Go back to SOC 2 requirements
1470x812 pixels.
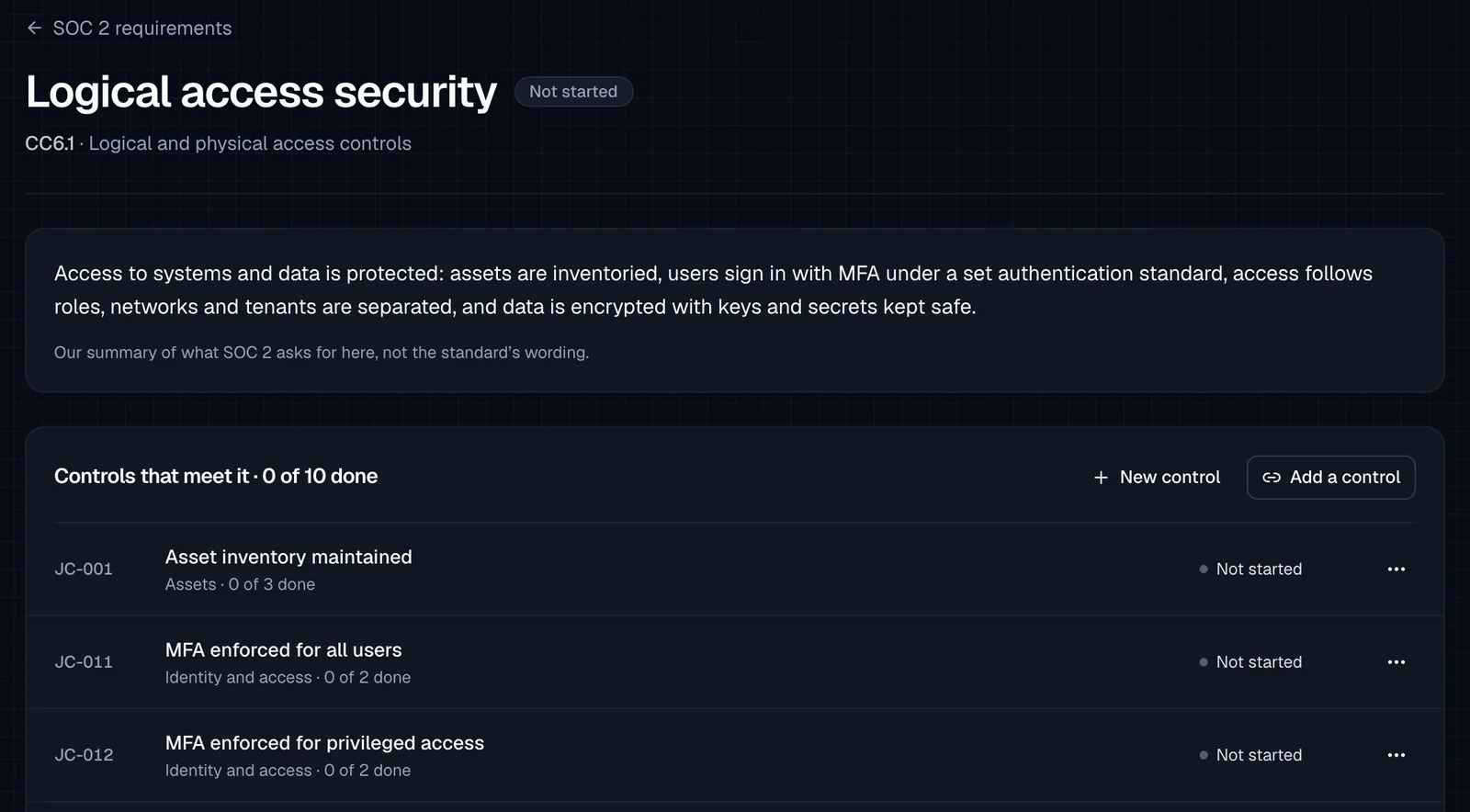tap(130, 28)
